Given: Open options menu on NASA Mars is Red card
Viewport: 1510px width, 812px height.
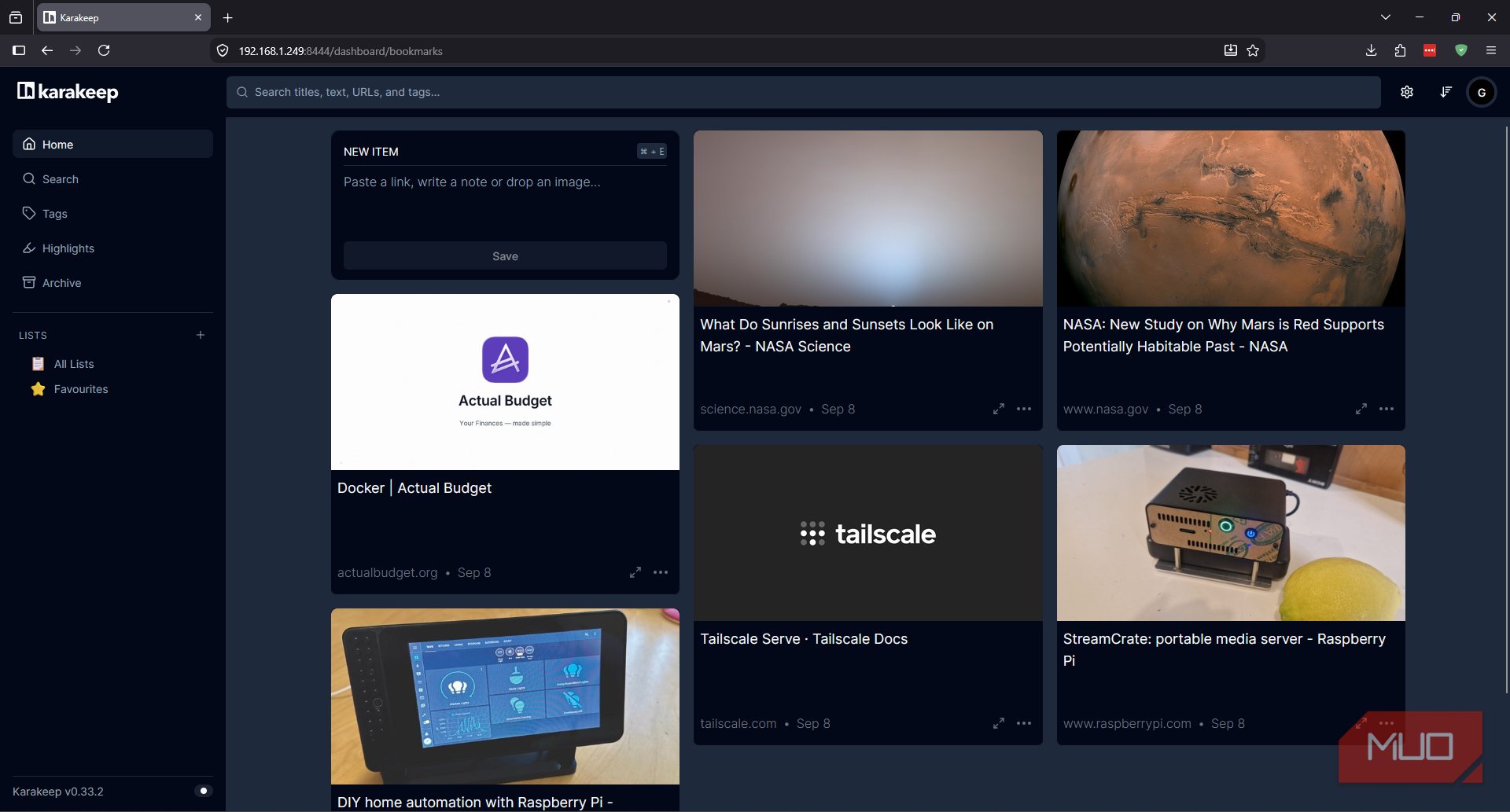Looking at the screenshot, I should (1387, 409).
